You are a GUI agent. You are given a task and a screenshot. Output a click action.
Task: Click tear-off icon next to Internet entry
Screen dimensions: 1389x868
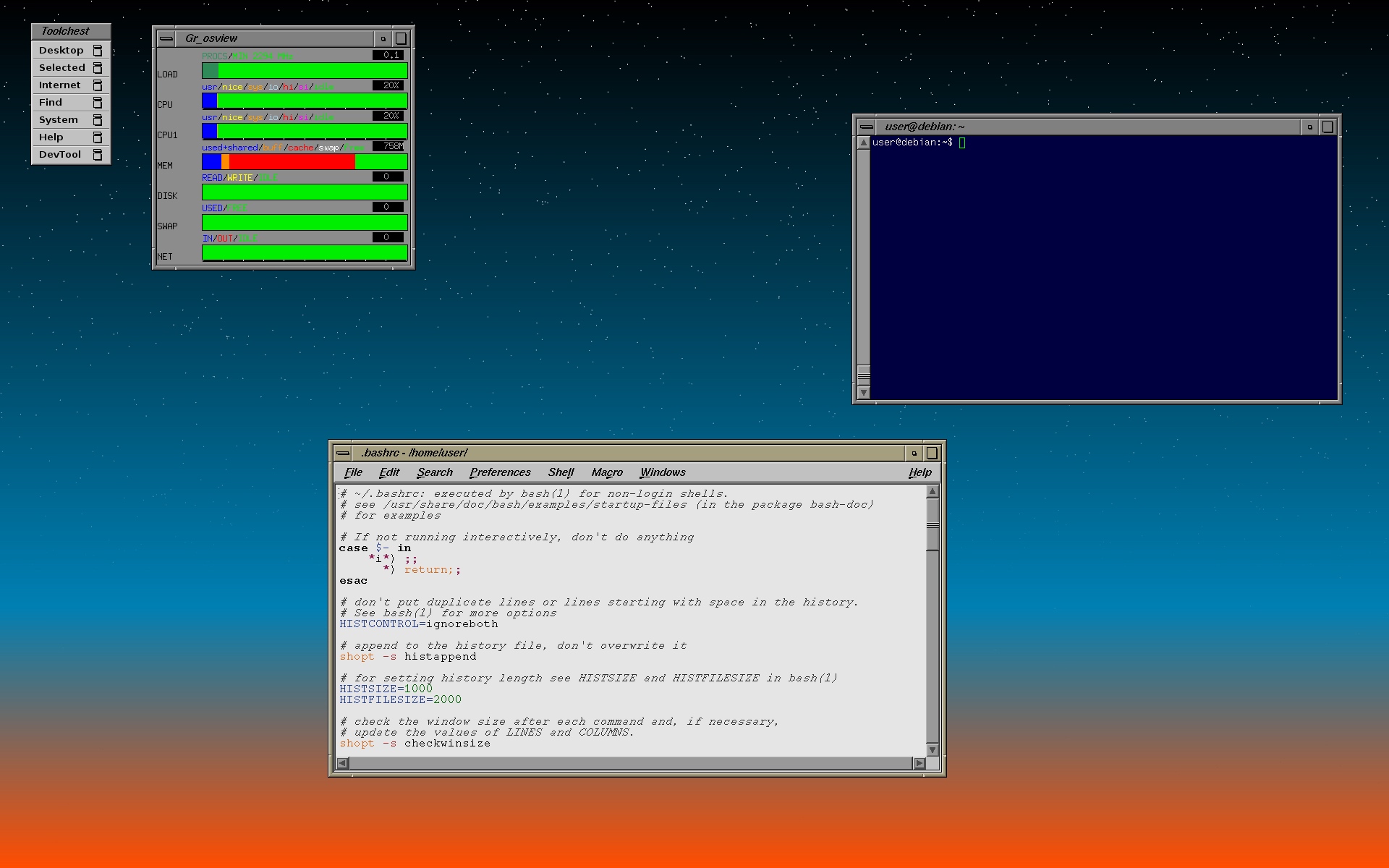[98, 85]
